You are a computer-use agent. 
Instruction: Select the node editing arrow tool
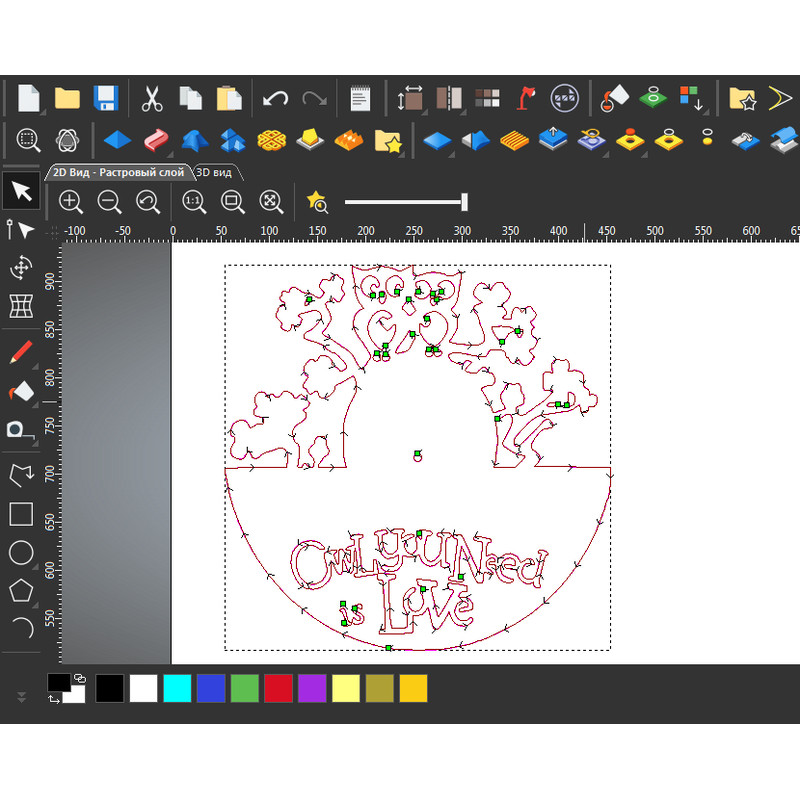point(21,230)
